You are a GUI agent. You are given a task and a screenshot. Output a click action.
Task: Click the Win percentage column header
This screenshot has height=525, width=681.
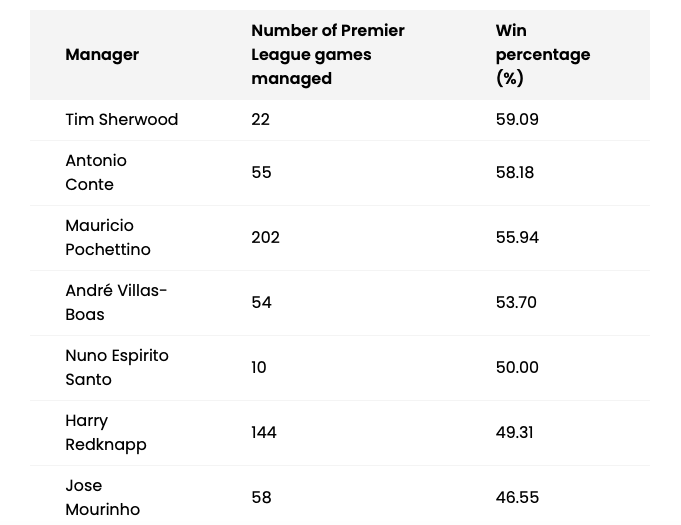[x=542, y=55]
